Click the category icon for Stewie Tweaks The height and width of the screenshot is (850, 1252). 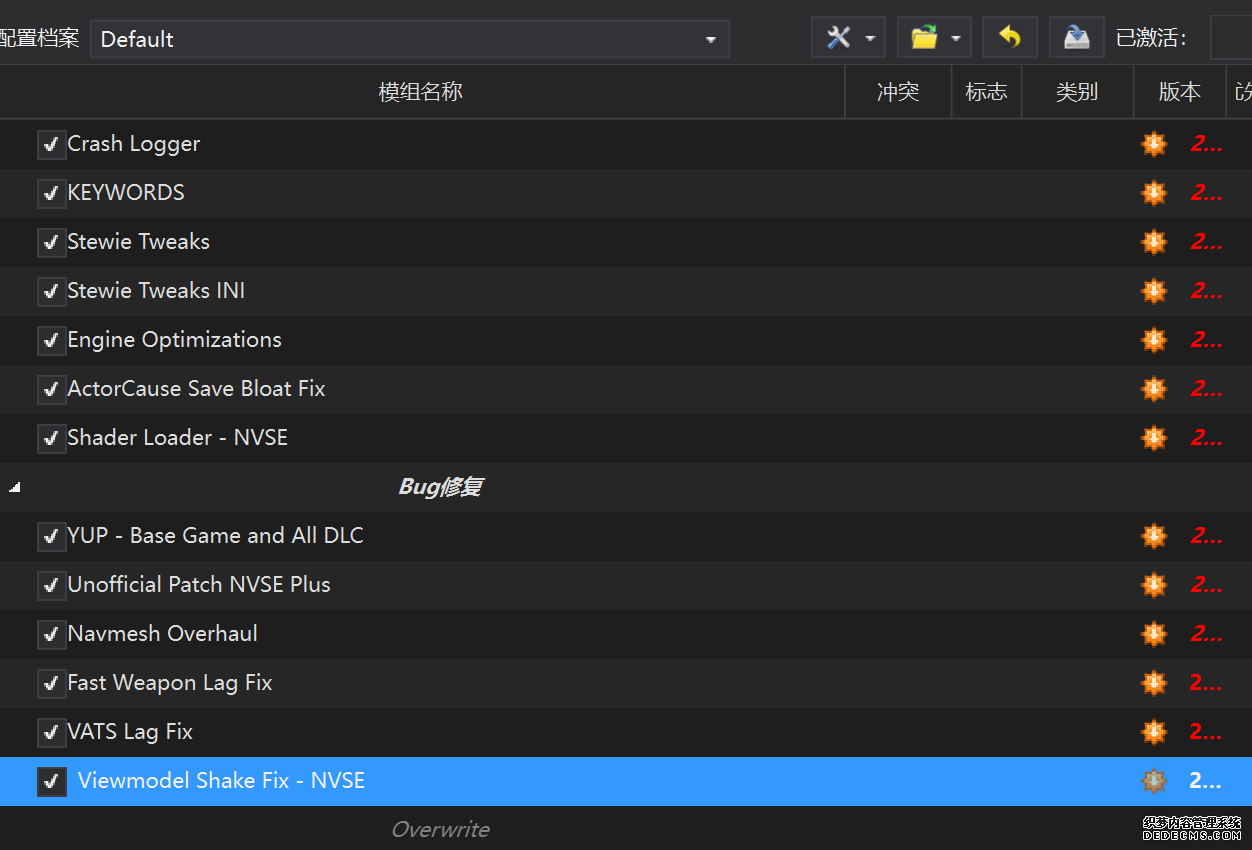[1154, 242]
